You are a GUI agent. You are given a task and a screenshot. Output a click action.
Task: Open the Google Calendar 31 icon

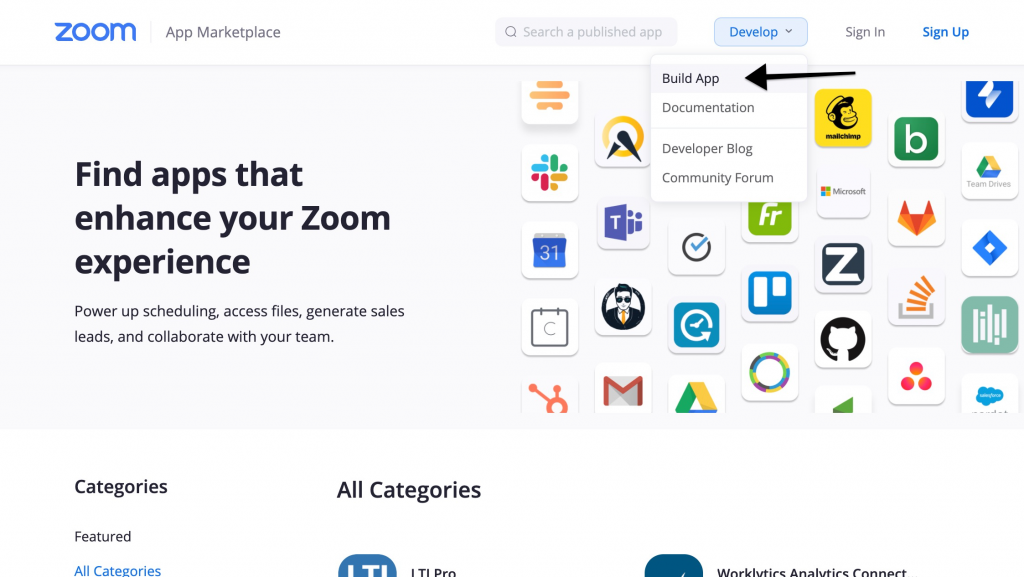(550, 250)
